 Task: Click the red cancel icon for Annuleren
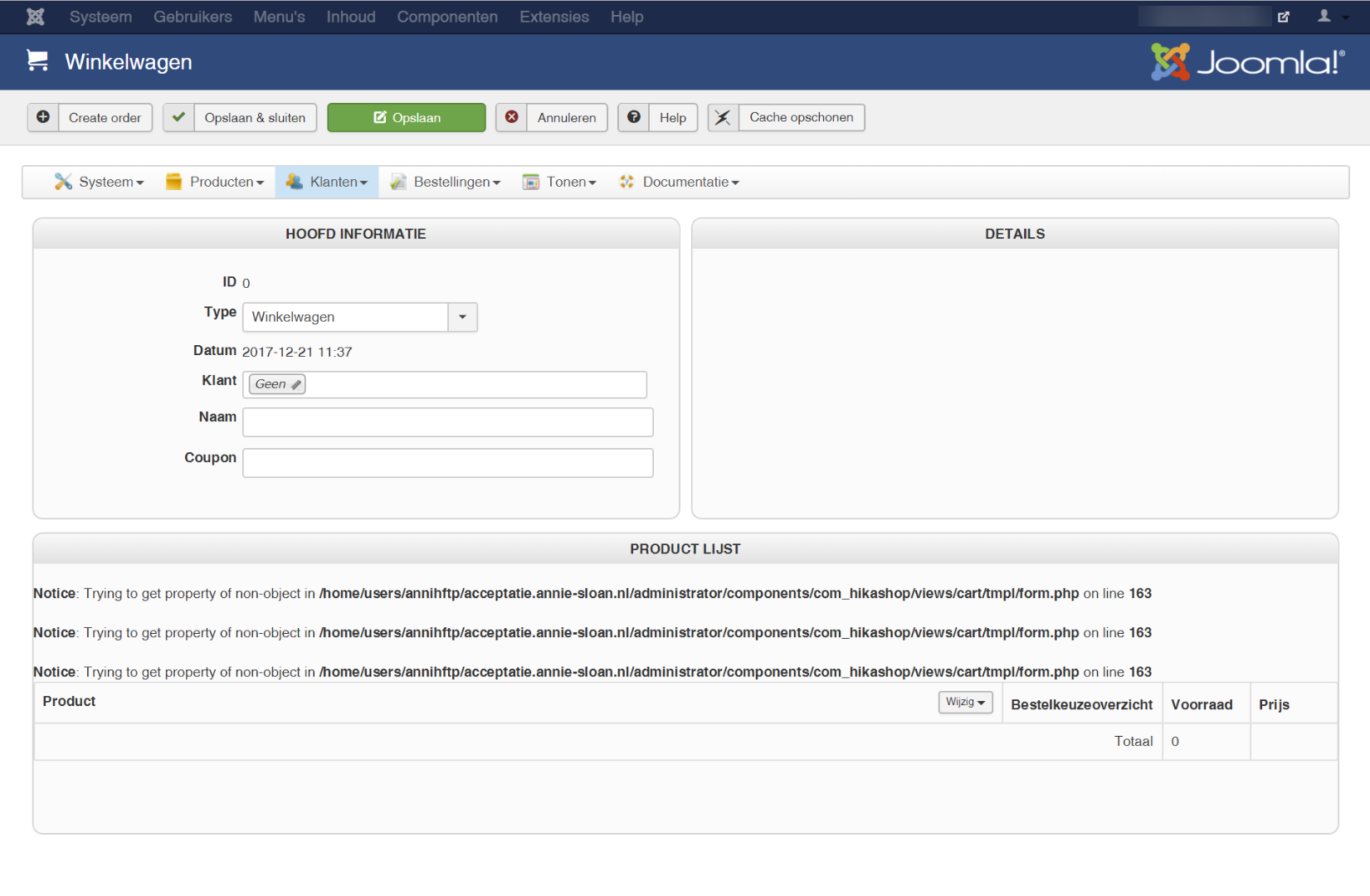[512, 117]
